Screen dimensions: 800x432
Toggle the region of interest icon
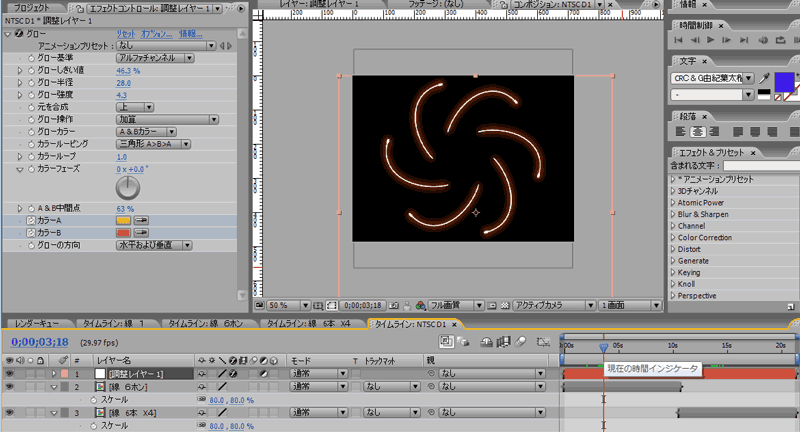[x=492, y=306]
